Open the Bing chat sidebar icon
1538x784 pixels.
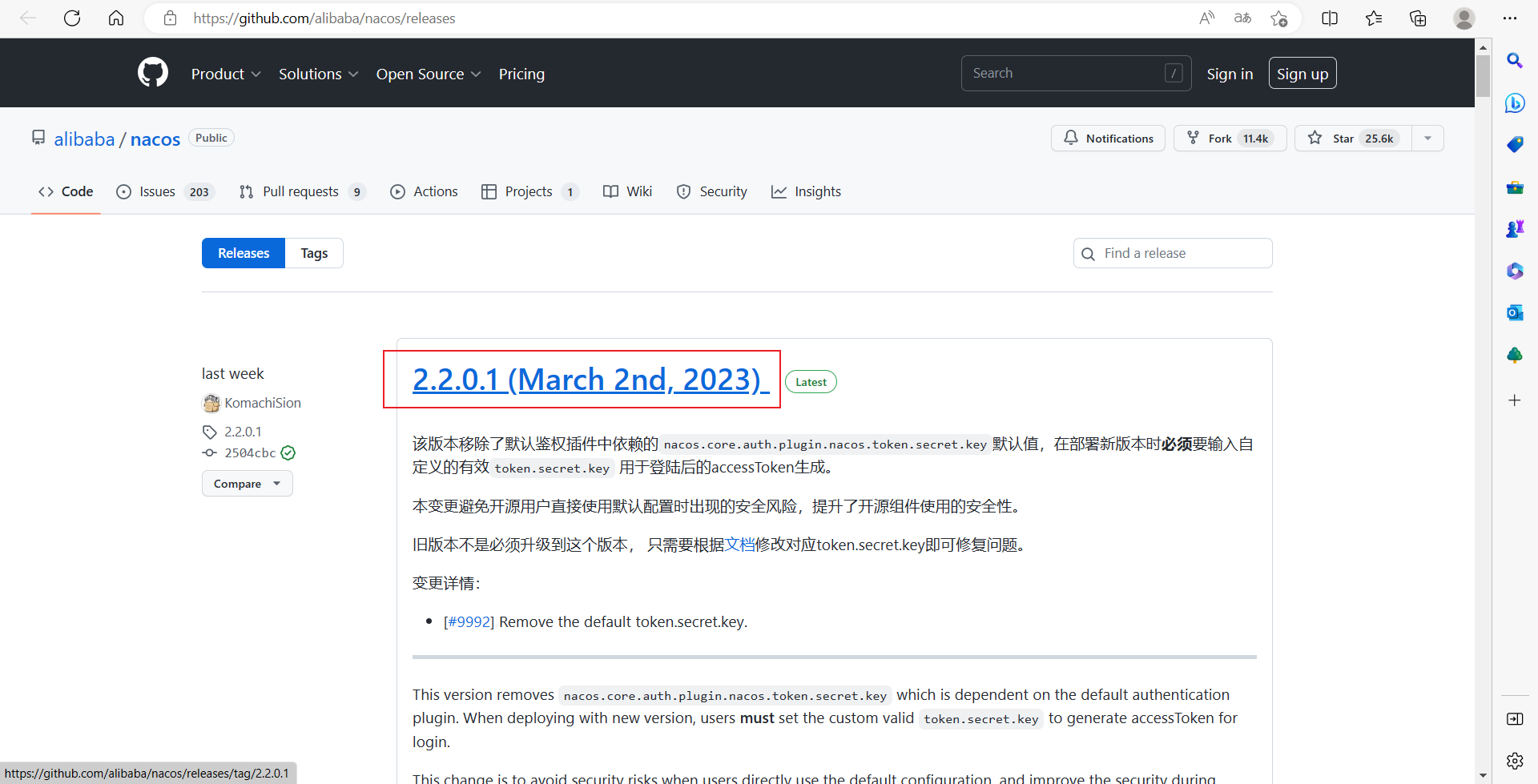point(1514,103)
